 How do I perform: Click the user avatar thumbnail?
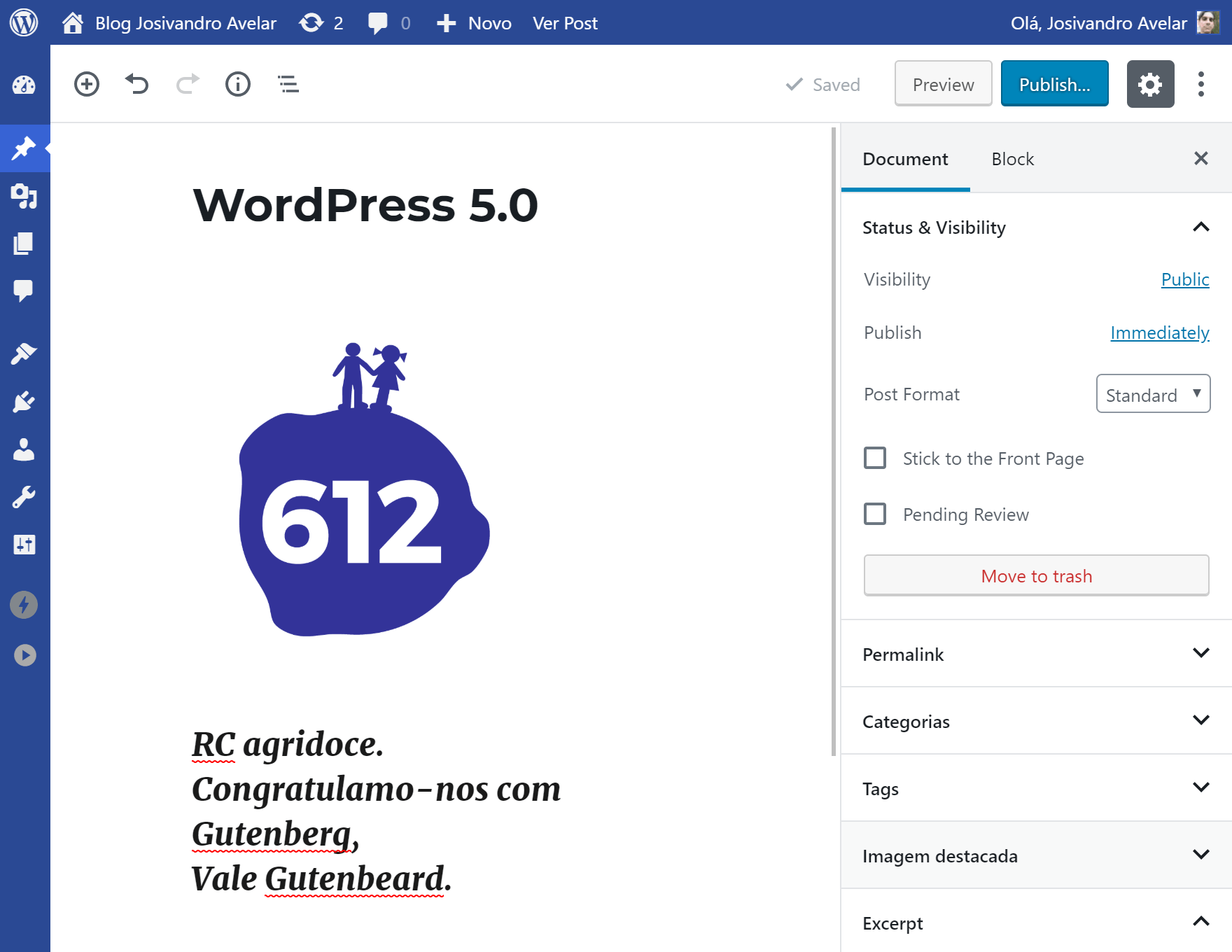(x=1208, y=22)
